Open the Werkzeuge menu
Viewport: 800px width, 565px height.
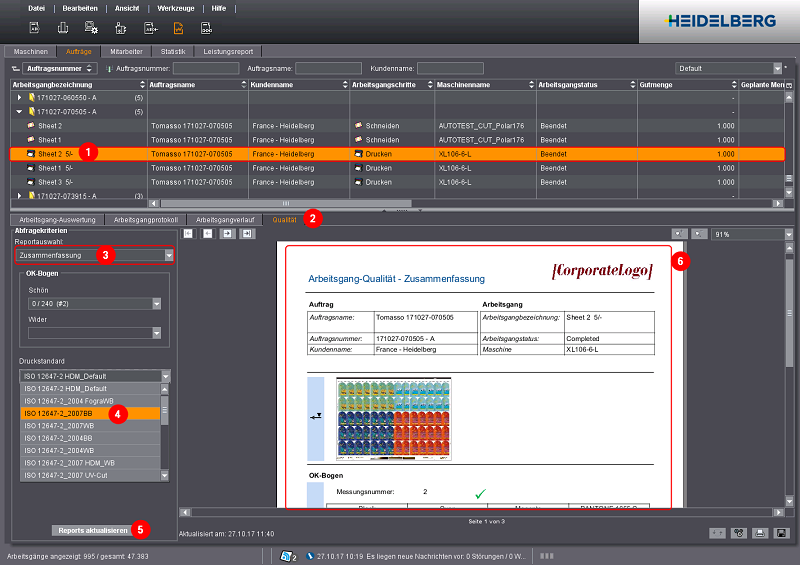pyautogui.click(x=175, y=7)
